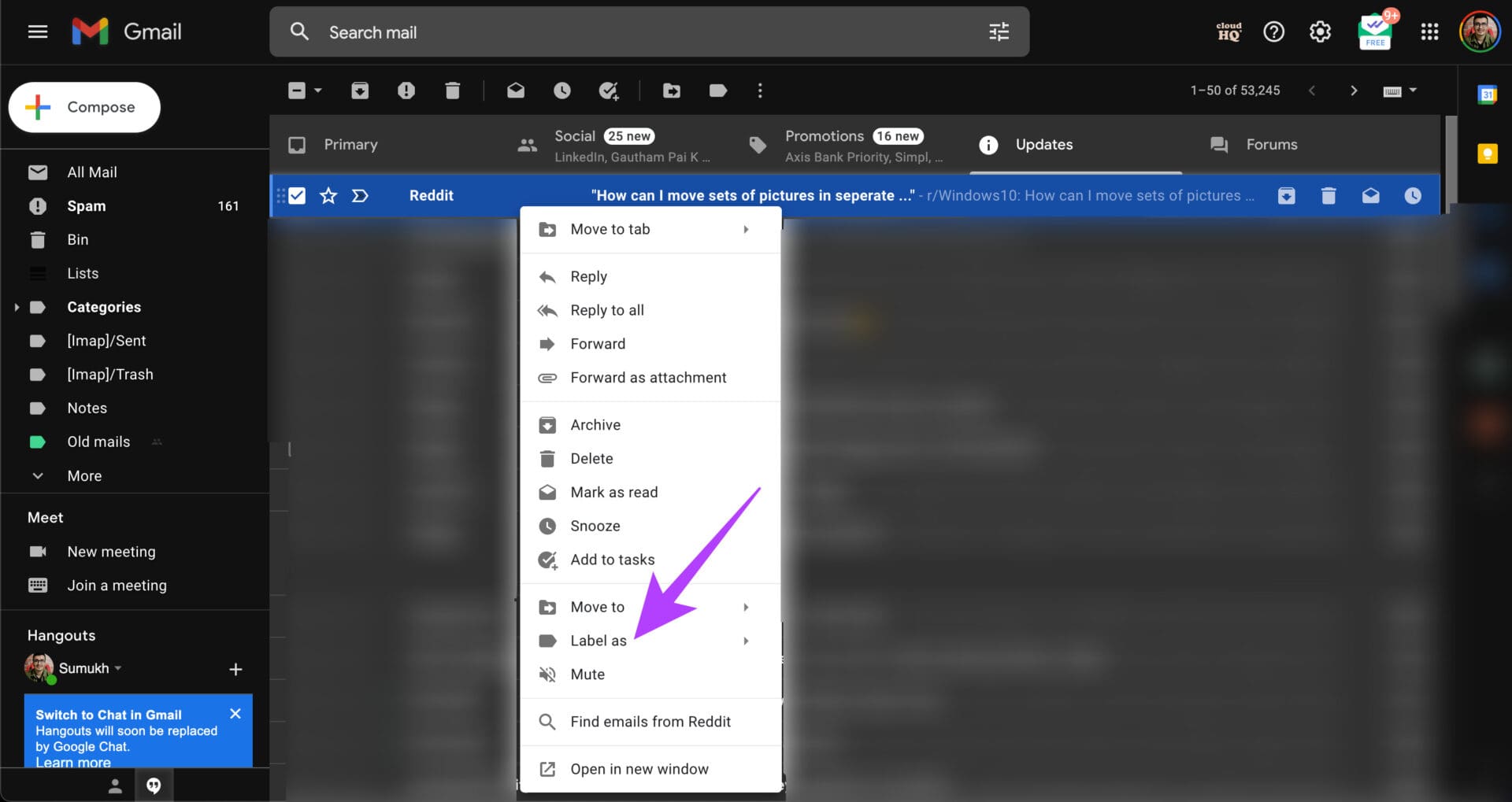Open the select-all checkbox dropdown arrow
The height and width of the screenshot is (802, 1512).
coord(318,91)
